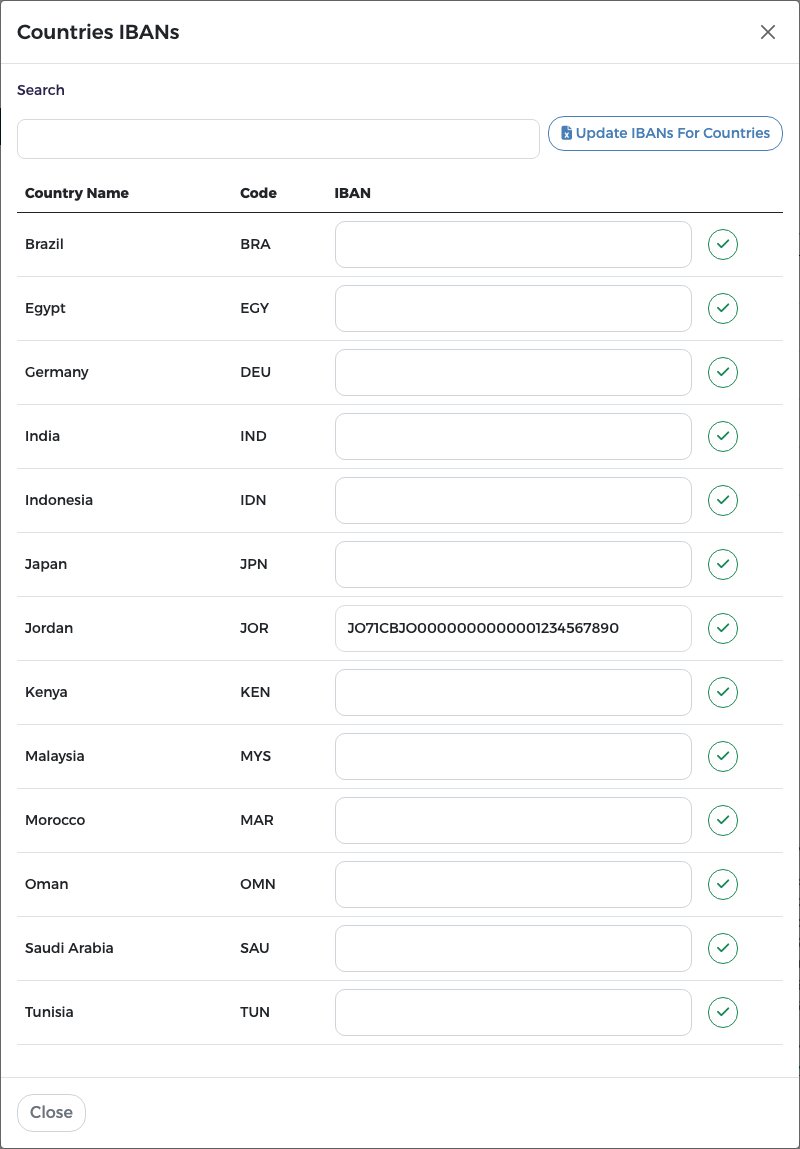Image resolution: width=800 pixels, height=1149 pixels.
Task: Click the green checkmark for India
Action: pos(722,437)
